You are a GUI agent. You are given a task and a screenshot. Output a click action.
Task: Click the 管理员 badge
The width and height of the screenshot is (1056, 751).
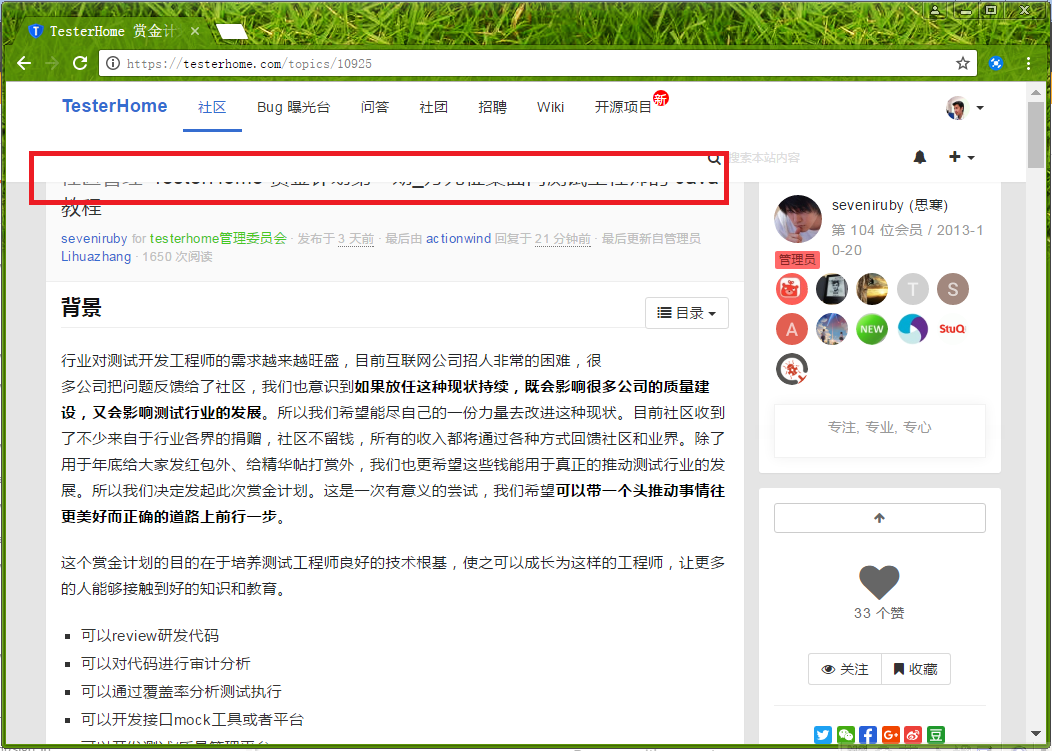click(x=797, y=259)
